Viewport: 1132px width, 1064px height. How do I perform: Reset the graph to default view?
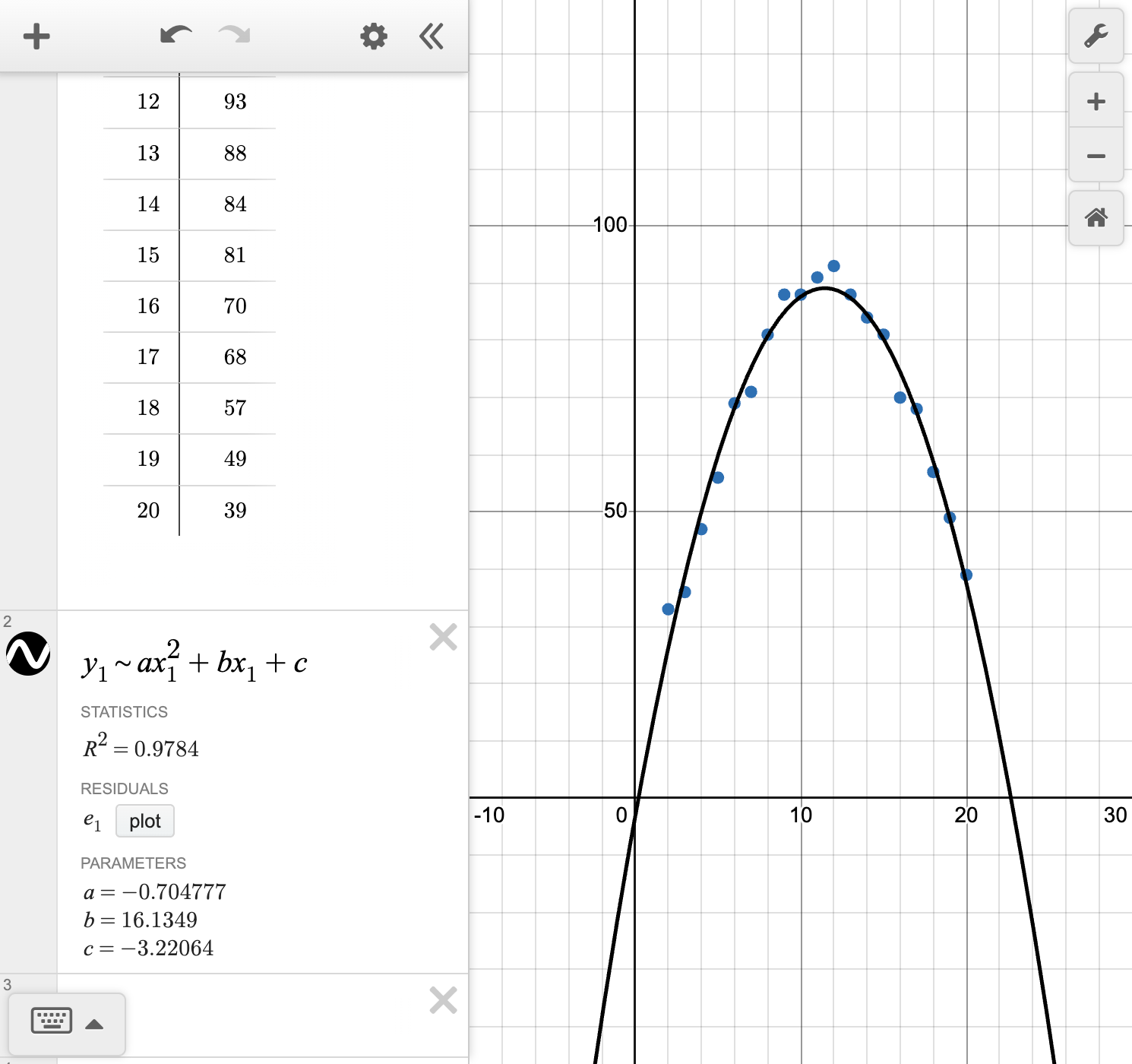click(1096, 218)
